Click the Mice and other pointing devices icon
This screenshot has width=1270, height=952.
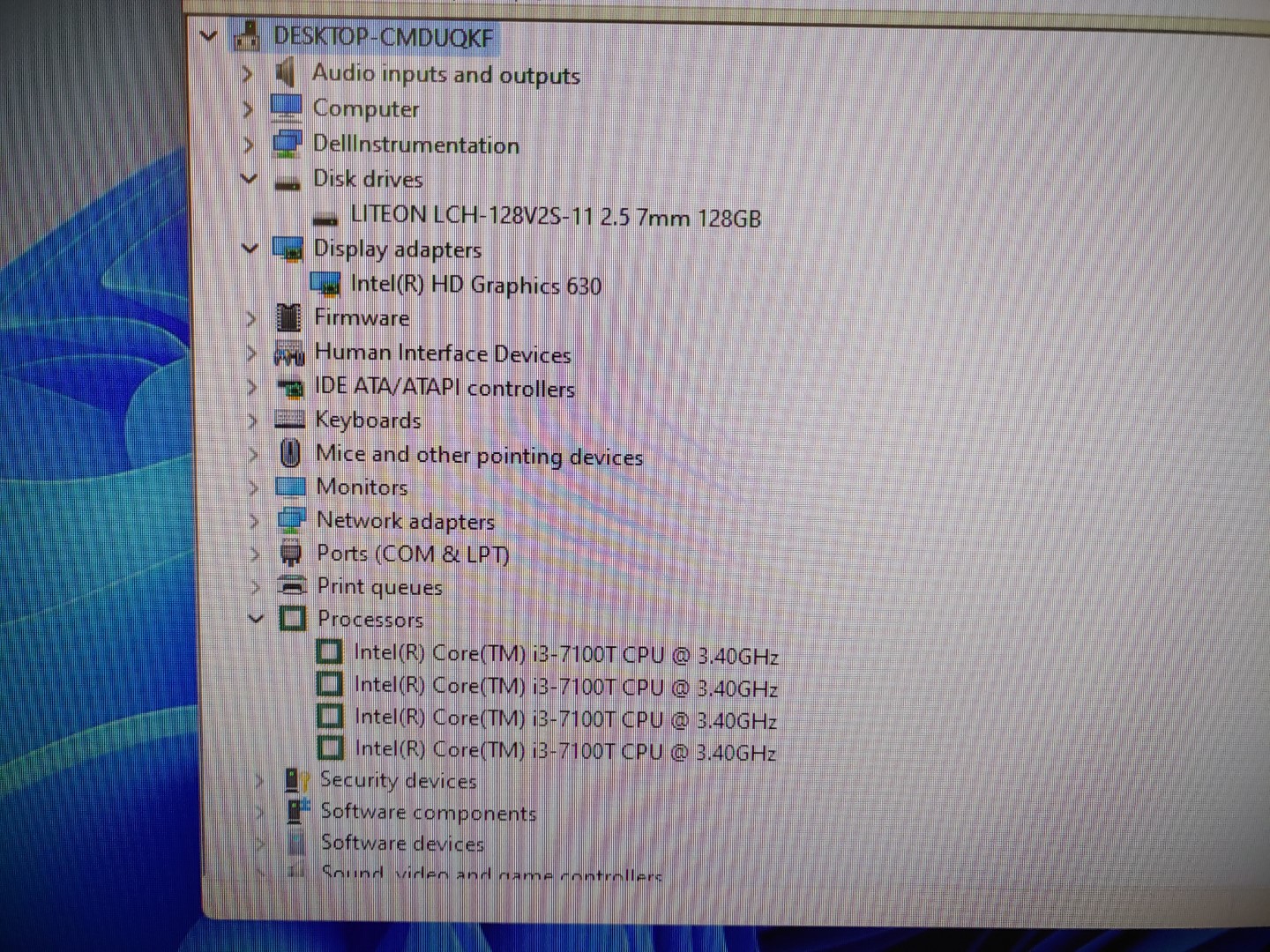tap(289, 453)
